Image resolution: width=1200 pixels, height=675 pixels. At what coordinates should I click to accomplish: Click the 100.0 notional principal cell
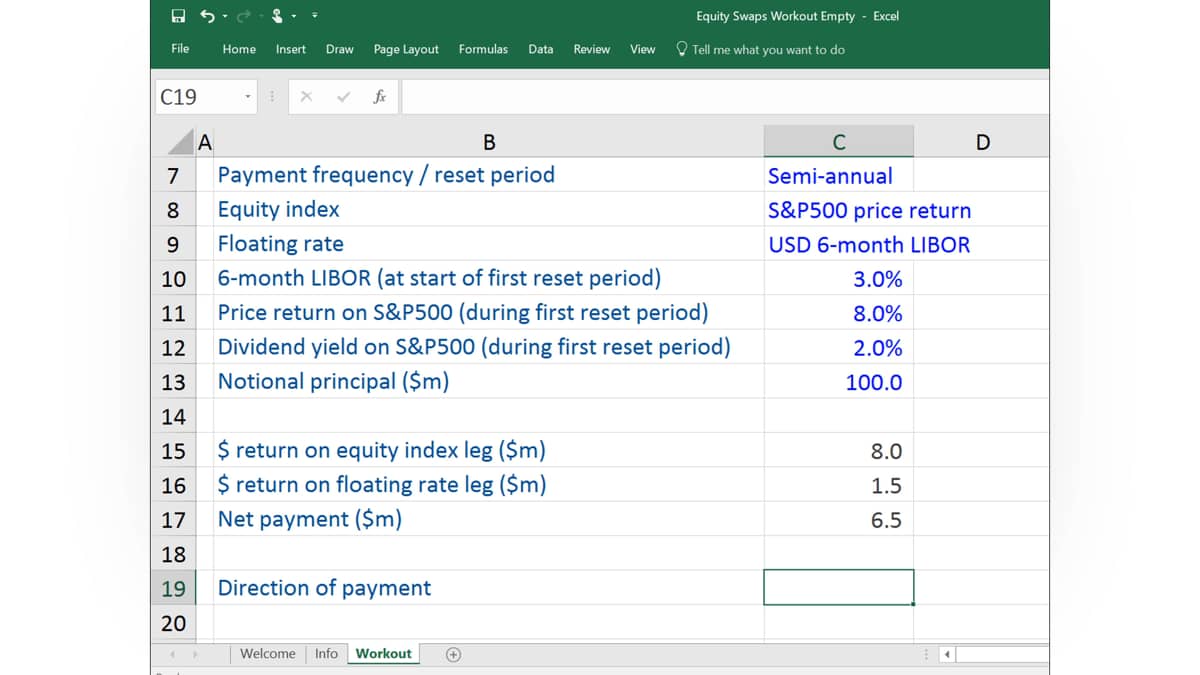pos(838,382)
